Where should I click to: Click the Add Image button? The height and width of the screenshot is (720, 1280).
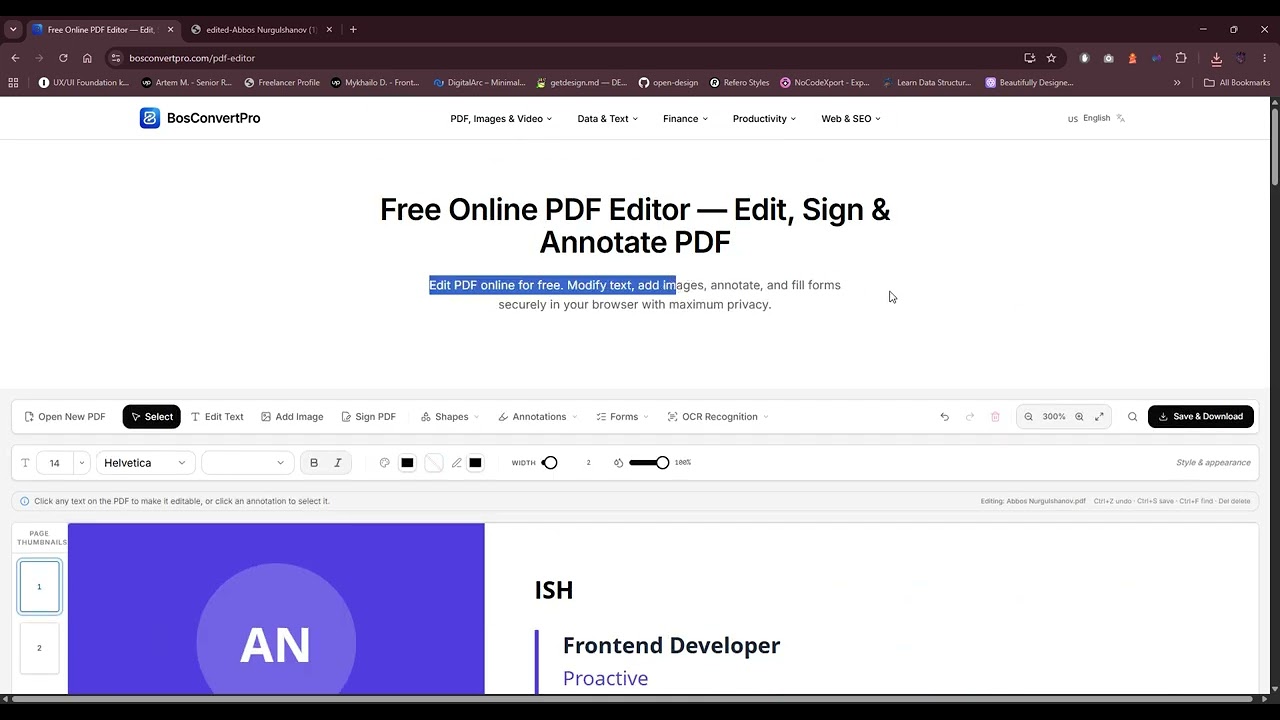tap(292, 417)
